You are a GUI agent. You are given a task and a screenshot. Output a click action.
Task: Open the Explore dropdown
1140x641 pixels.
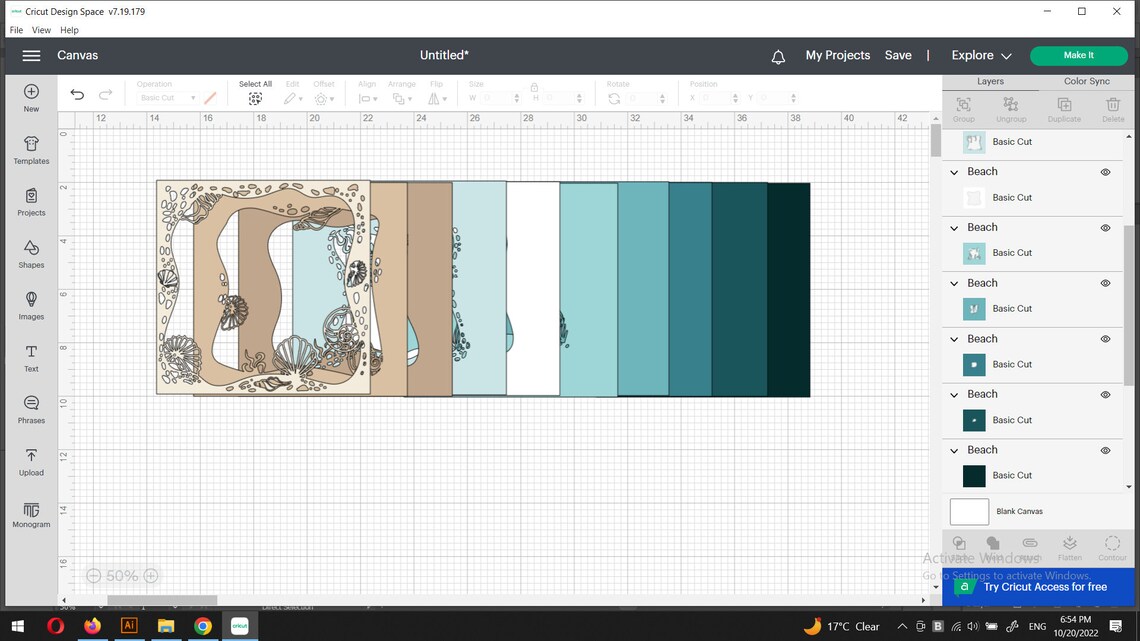pos(982,55)
